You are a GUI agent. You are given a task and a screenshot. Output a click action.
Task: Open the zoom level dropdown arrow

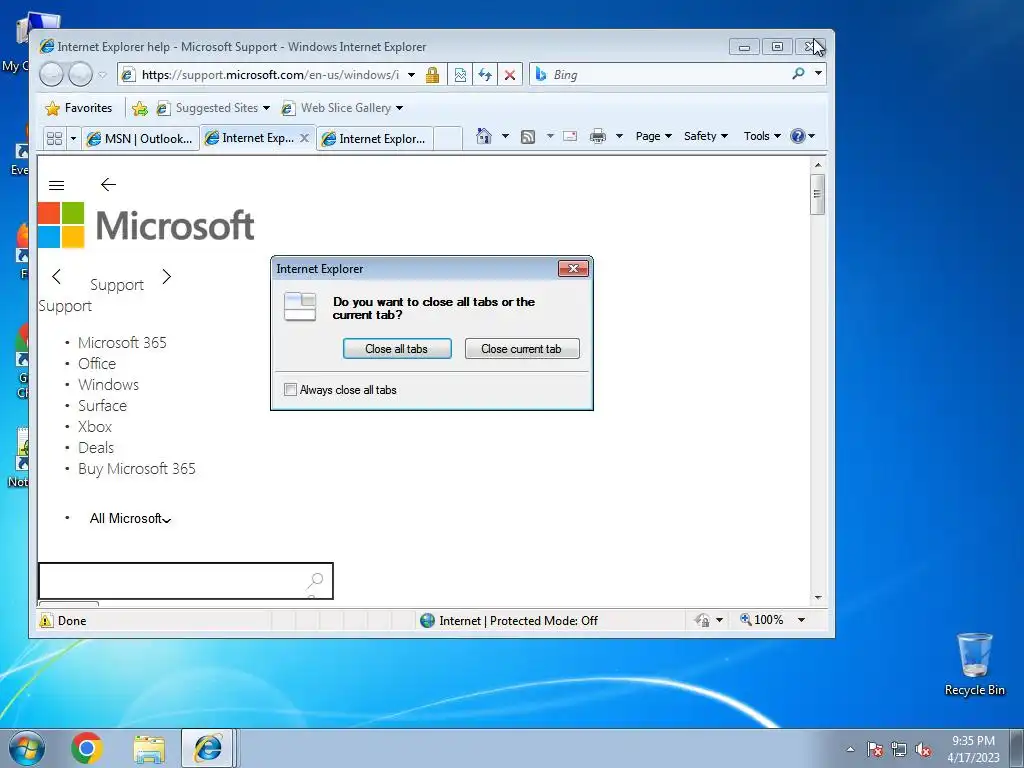801,620
